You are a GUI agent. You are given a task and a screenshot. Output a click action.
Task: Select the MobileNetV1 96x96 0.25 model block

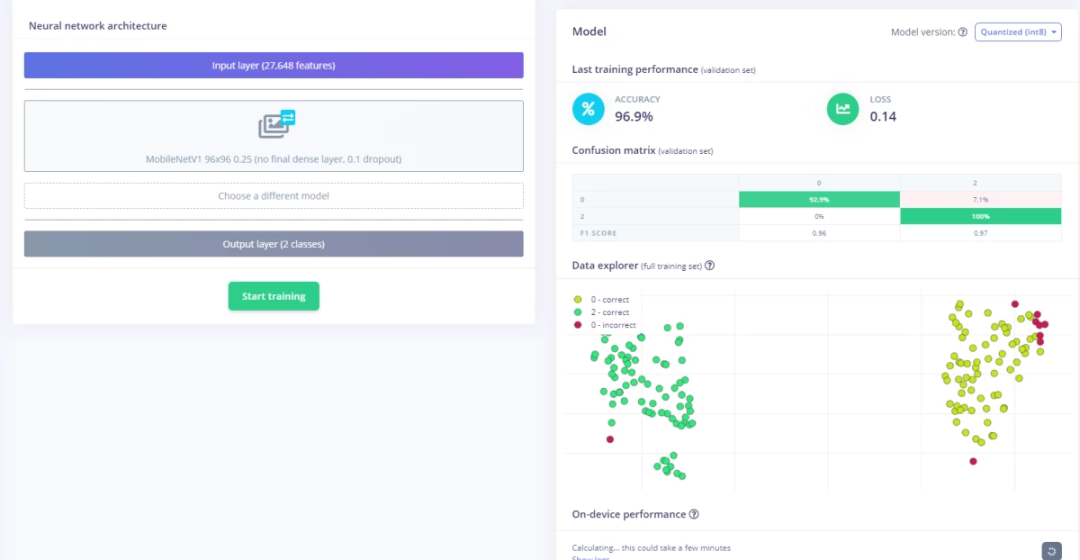coord(273,138)
